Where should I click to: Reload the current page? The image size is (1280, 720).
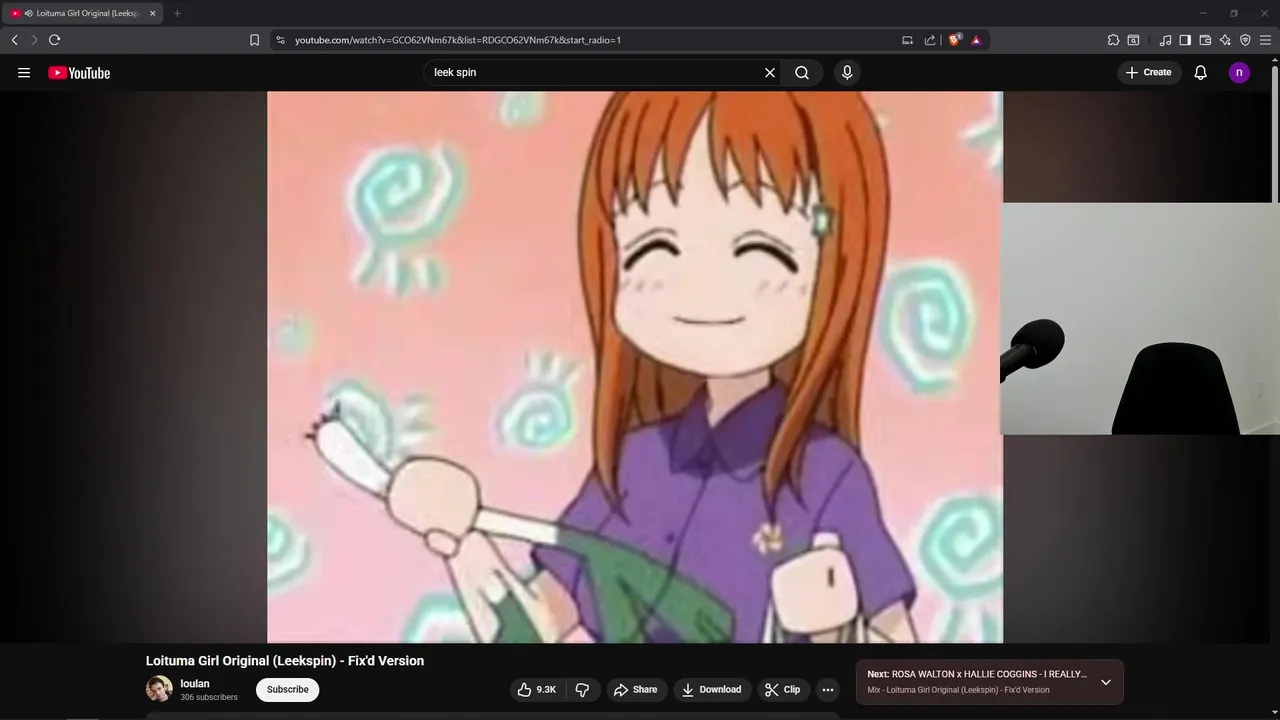[54, 40]
